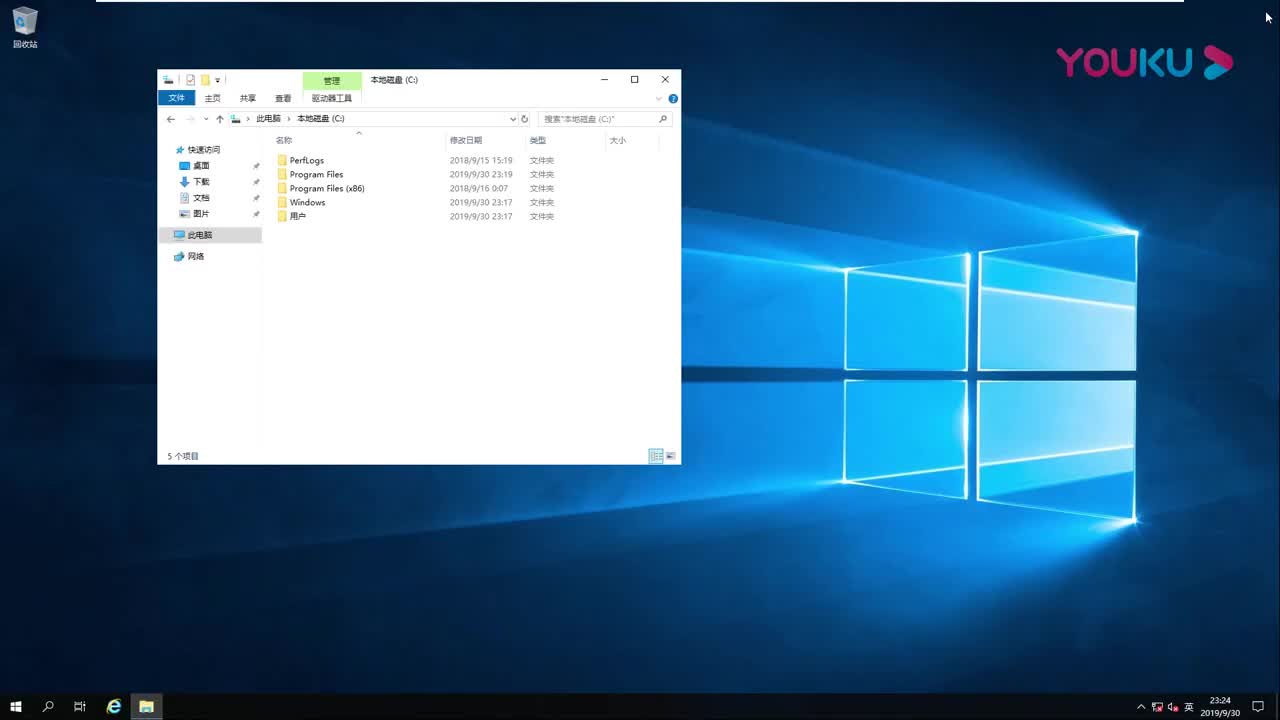Screen dimensions: 1280x720
Task: Open the 网络 item in navigation pane
Action: click(198, 256)
